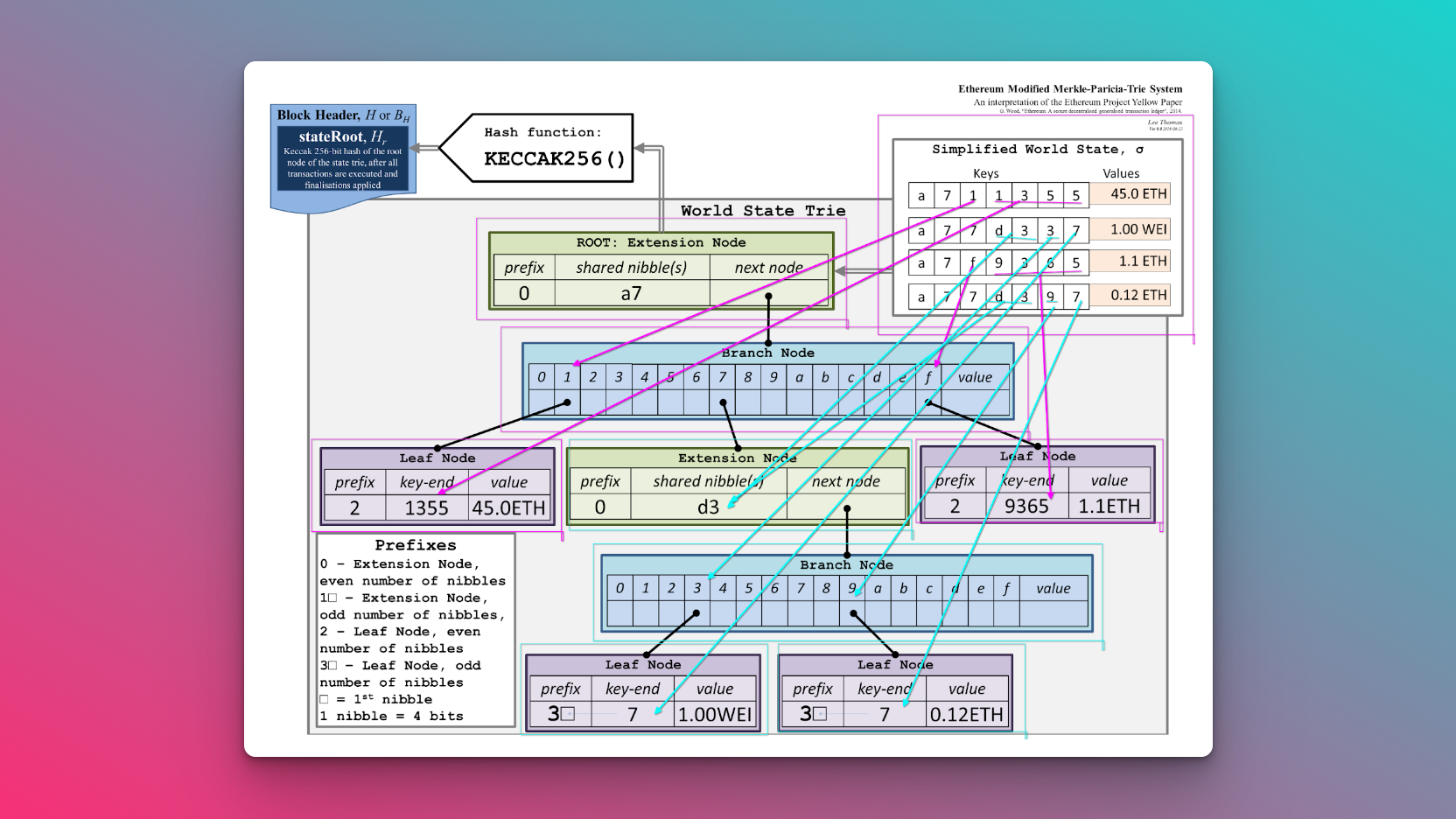
Task: Select the '1.00WEI' leaf value cell
Action: pyautogui.click(x=715, y=715)
